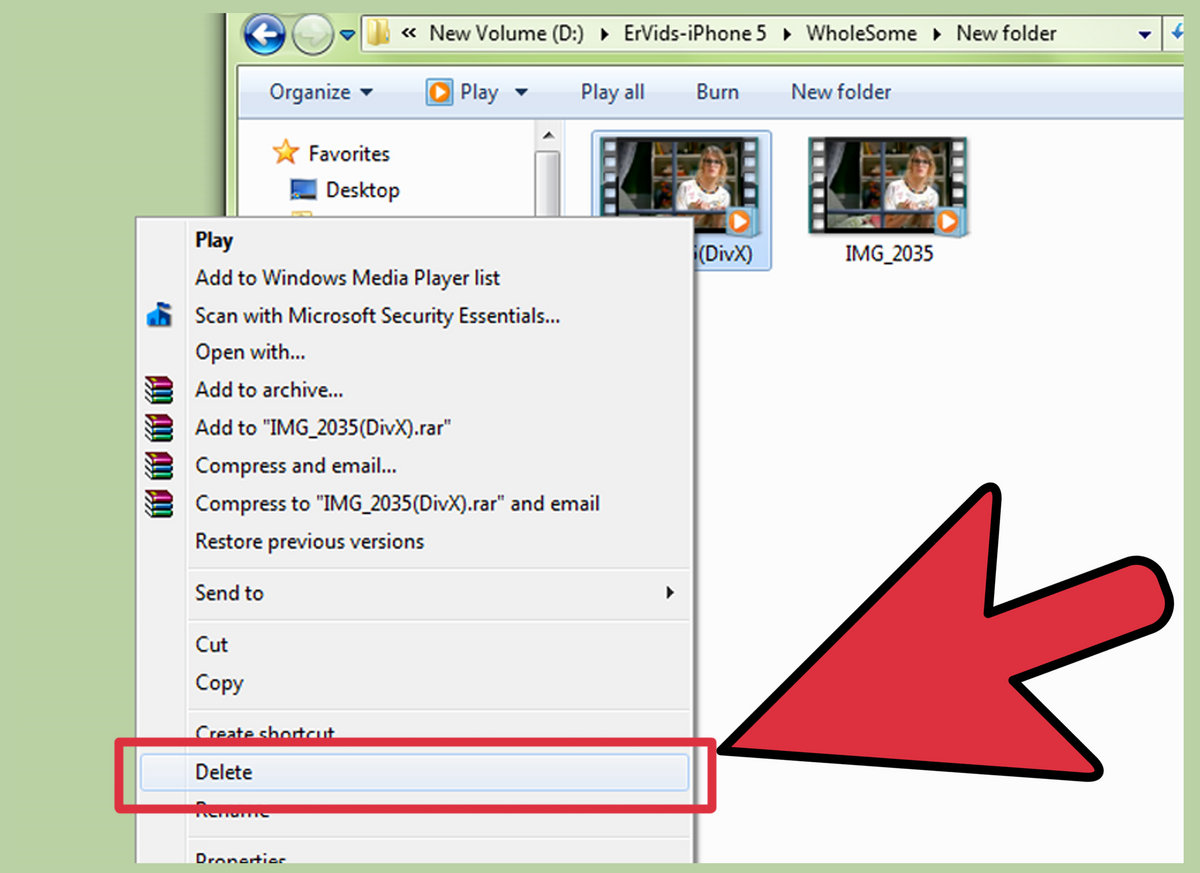Click the Play all toolbar button
This screenshot has height=873, width=1200.
613,91
